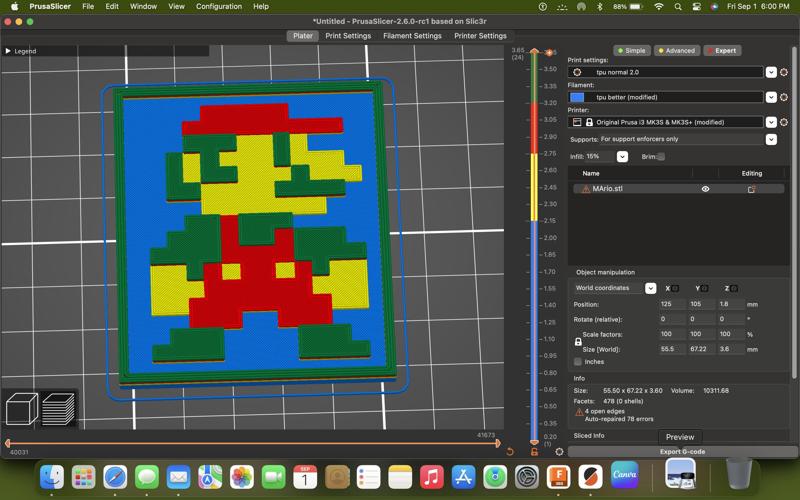Switch to sliced layers preview icon

60,408
